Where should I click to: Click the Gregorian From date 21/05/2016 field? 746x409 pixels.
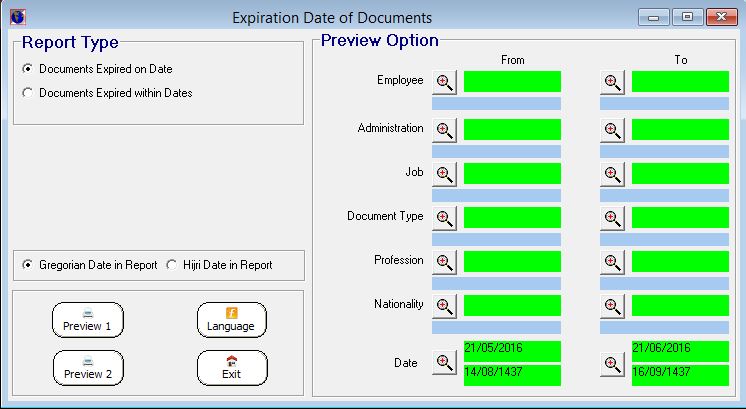click(x=512, y=351)
